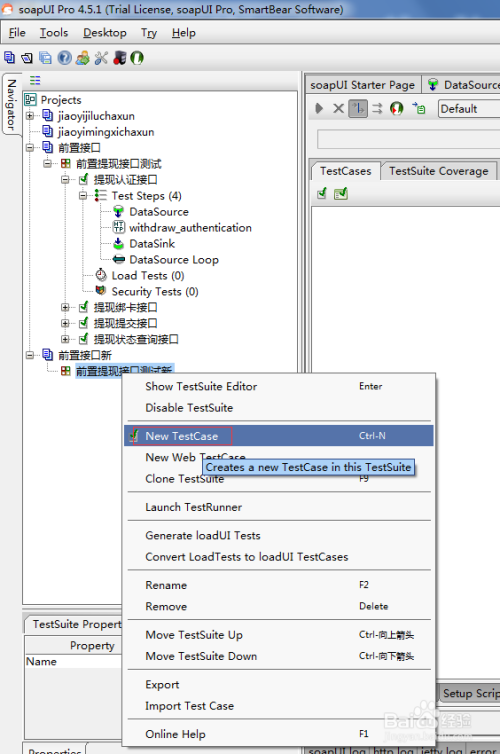500x754 pixels.
Task: Toggle sequential TestCase run mode button
Action: point(358,109)
